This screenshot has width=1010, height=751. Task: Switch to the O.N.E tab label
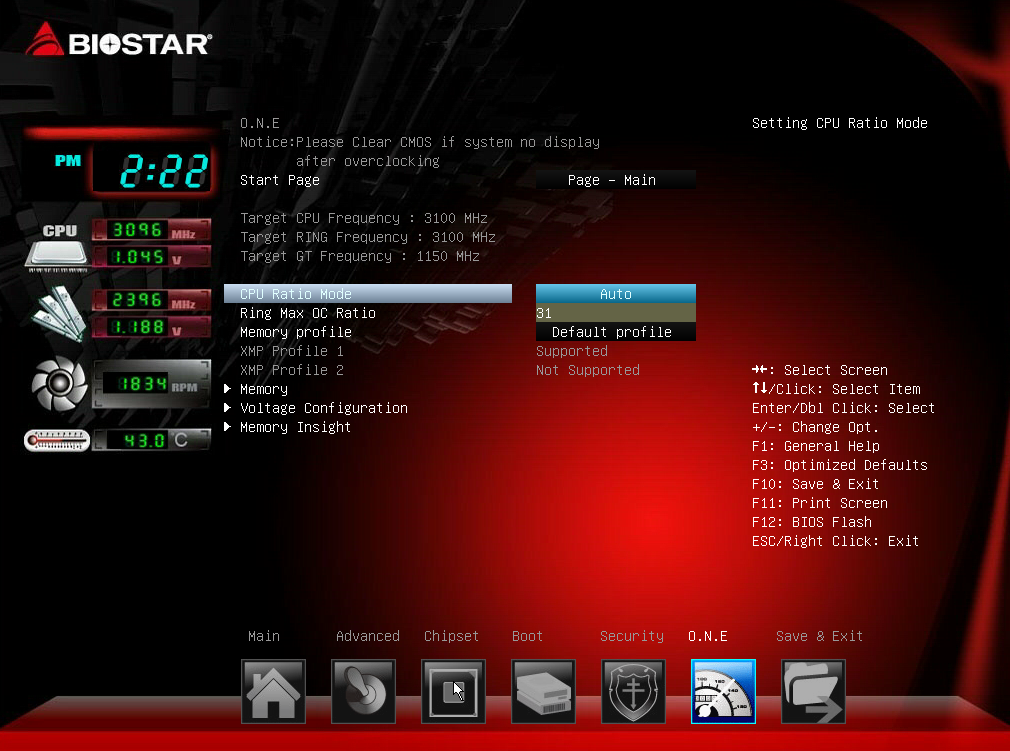[x=708, y=636]
